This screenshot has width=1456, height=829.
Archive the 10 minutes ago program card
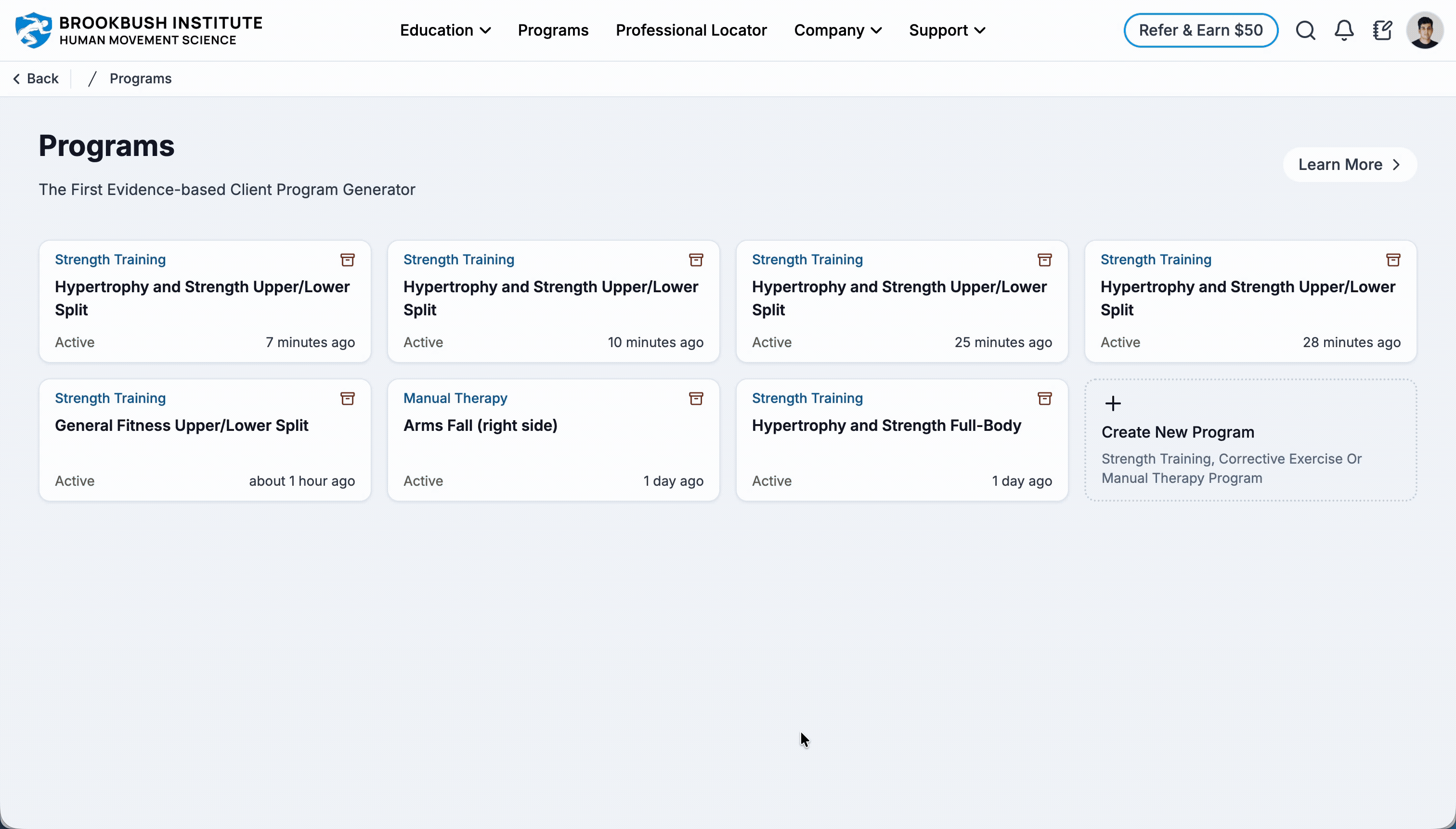click(x=696, y=260)
